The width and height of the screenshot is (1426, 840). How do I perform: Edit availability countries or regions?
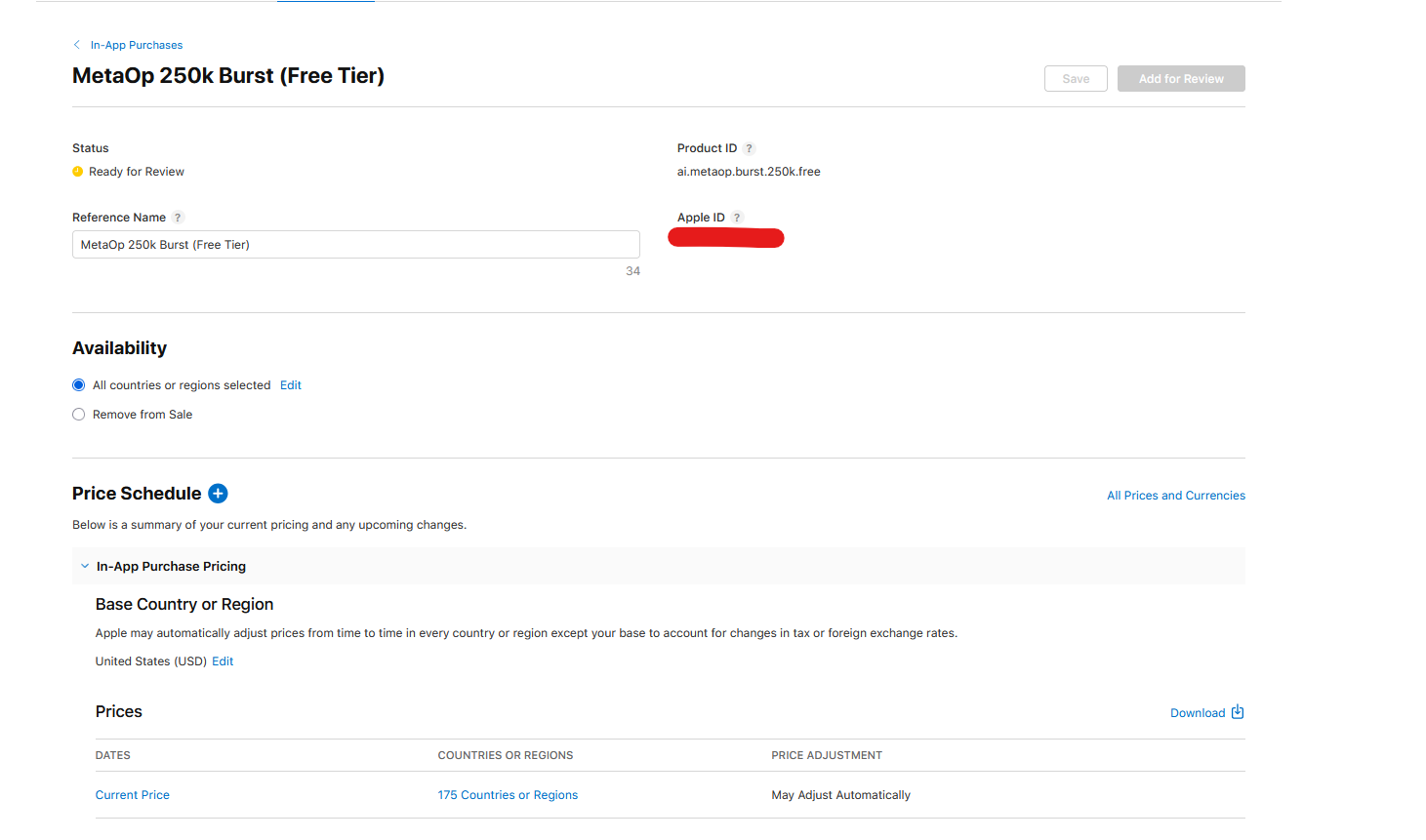[291, 385]
